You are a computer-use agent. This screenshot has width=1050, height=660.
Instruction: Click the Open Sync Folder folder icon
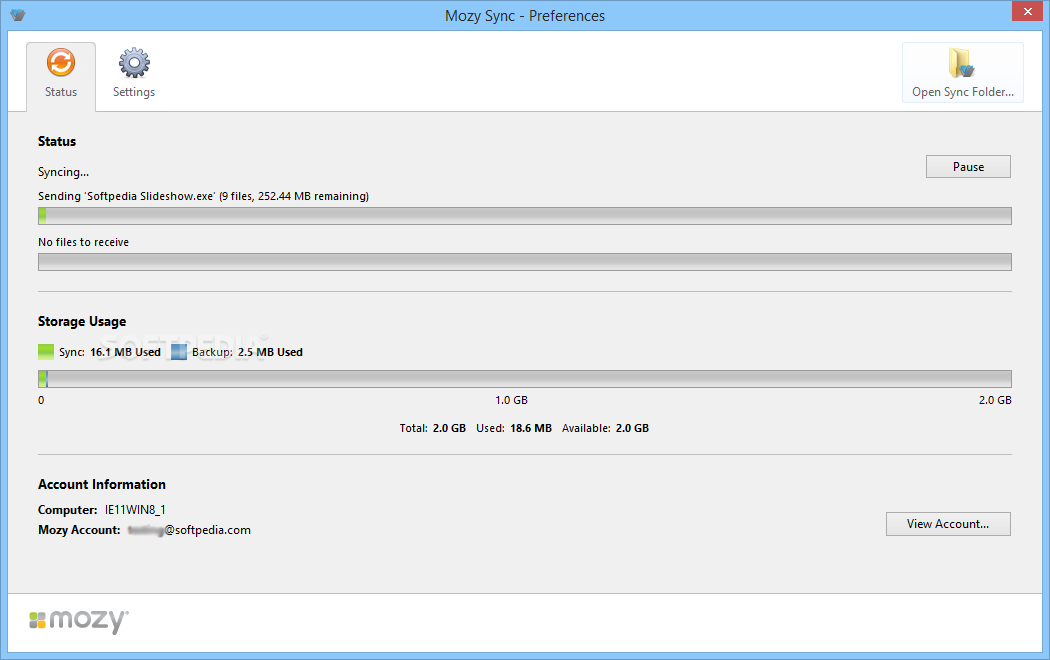(962, 63)
